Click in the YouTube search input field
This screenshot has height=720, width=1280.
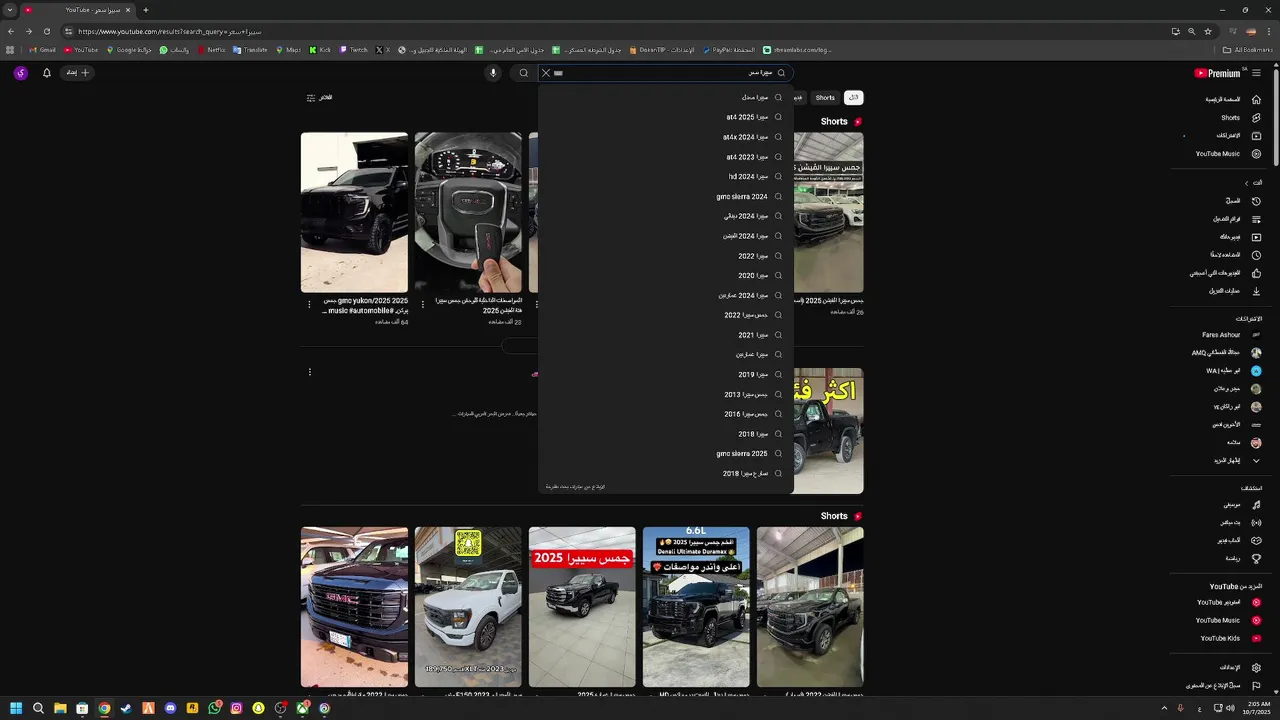coord(665,73)
